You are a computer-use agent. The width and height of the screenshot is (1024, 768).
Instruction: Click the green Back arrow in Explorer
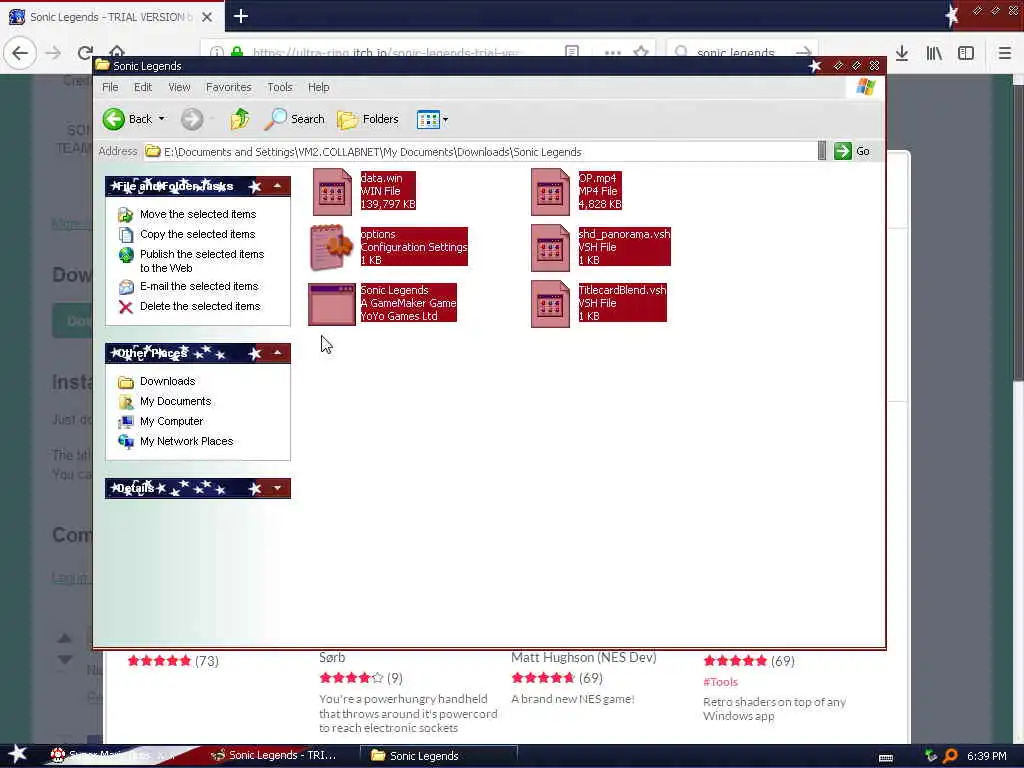(x=114, y=119)
